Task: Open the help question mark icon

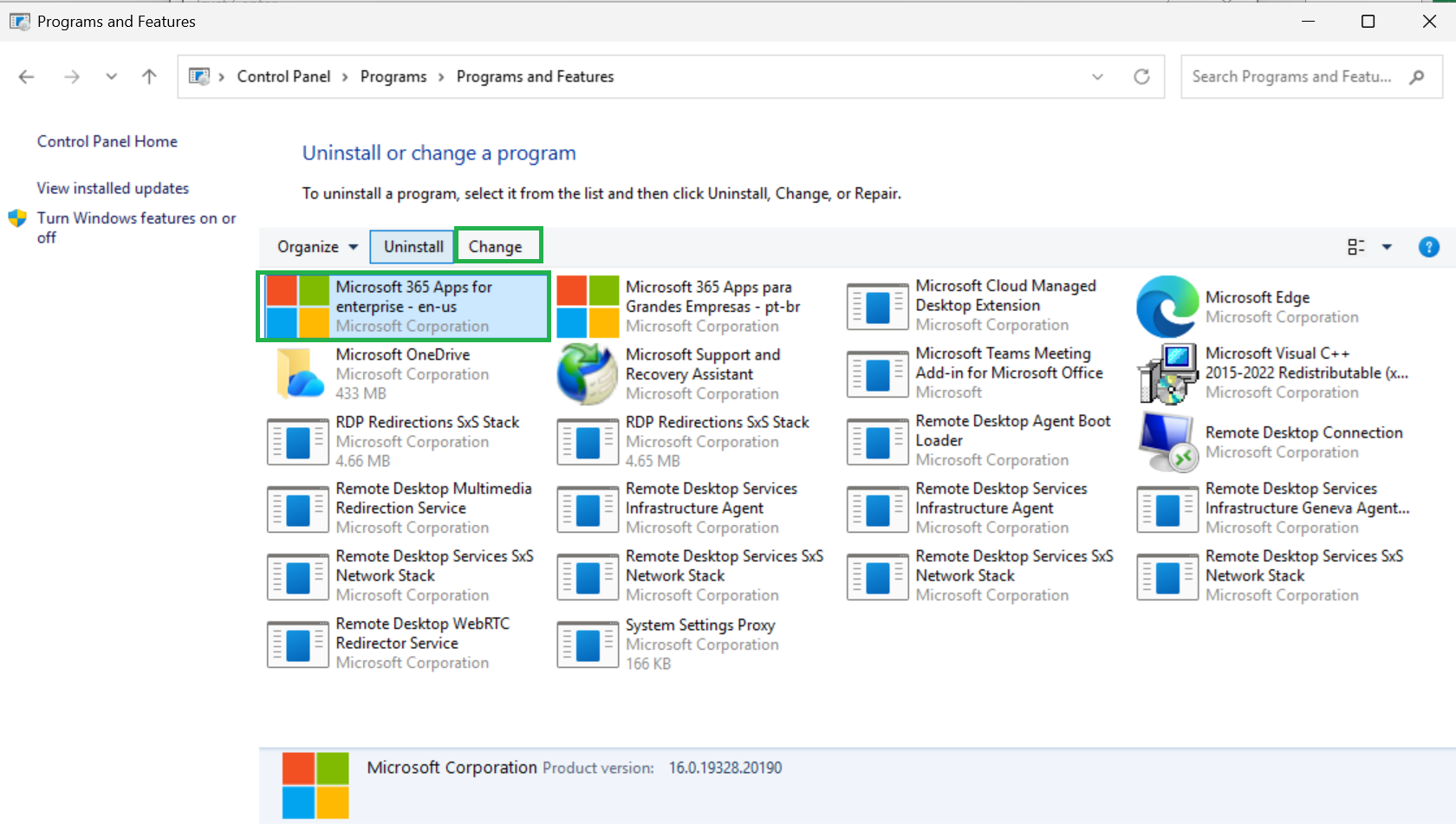Action: coord(1428,247)
